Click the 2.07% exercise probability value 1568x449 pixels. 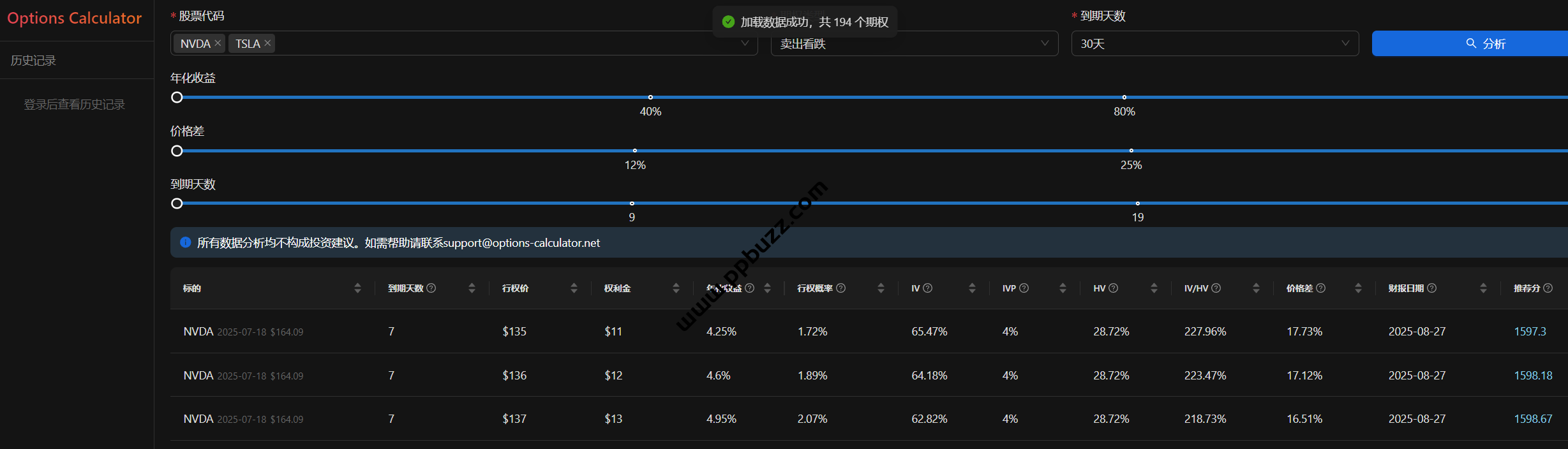click(x=812, y=419)
